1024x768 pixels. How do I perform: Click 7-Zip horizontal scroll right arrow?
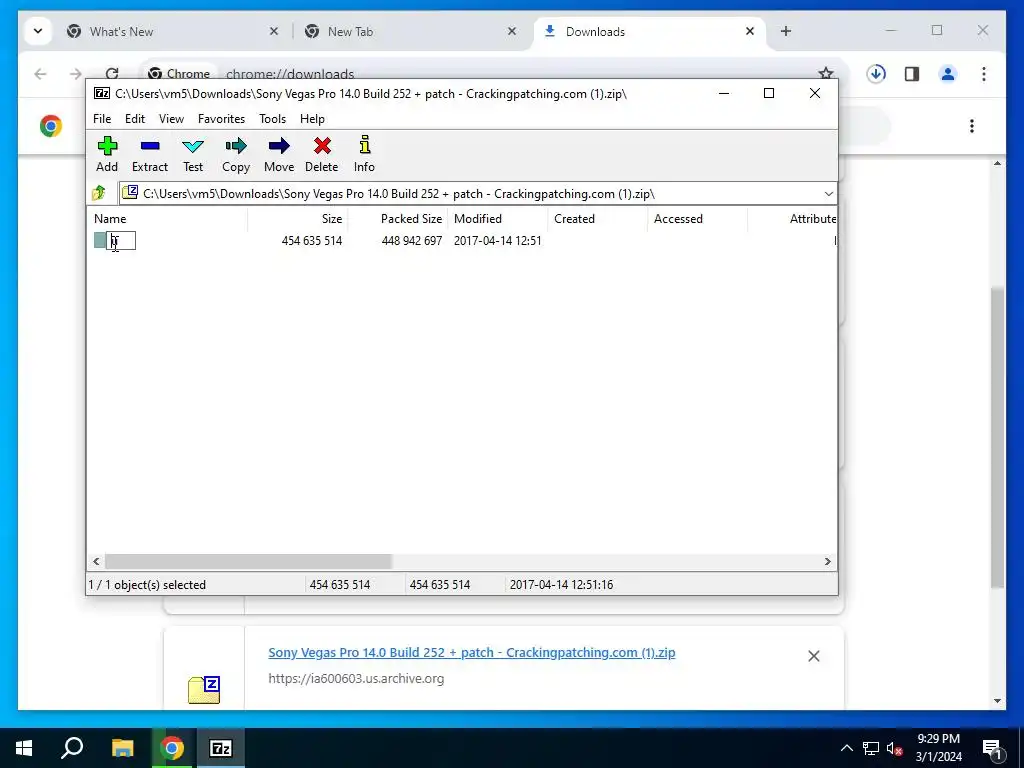coord(827,562)
